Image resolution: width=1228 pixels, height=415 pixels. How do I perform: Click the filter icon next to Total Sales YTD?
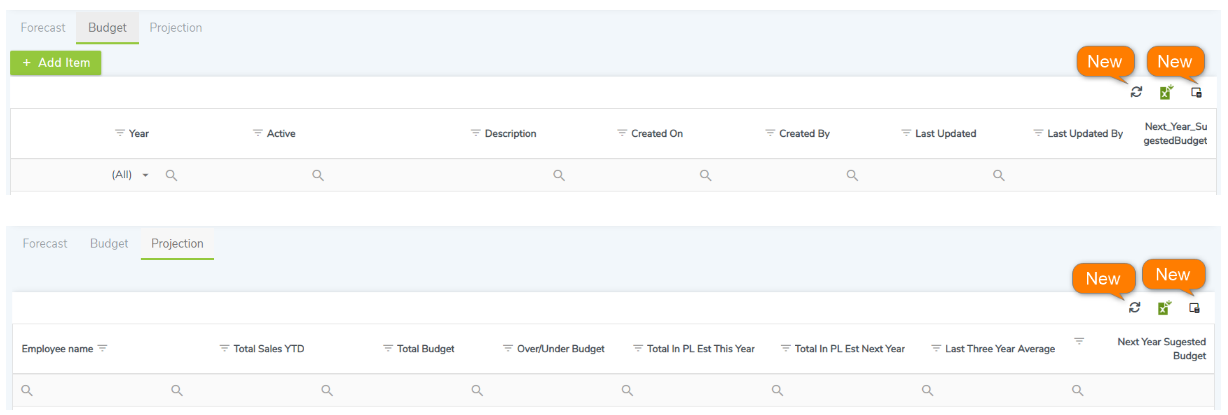click(224, 348)
